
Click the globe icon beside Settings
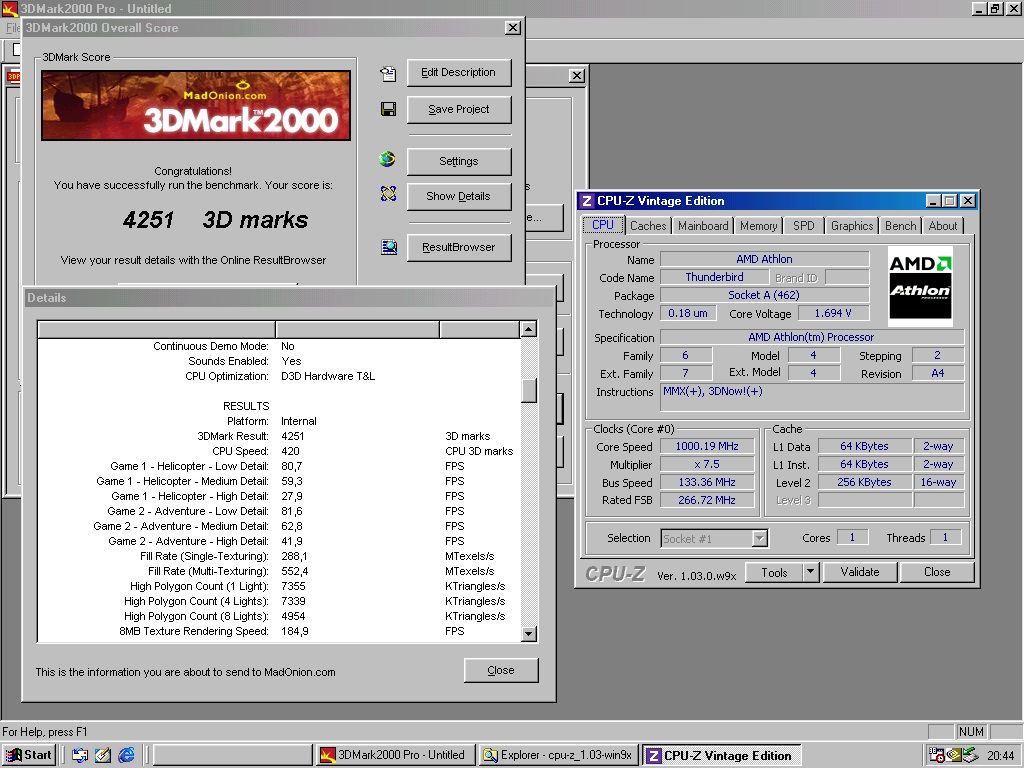click(388, 159)
